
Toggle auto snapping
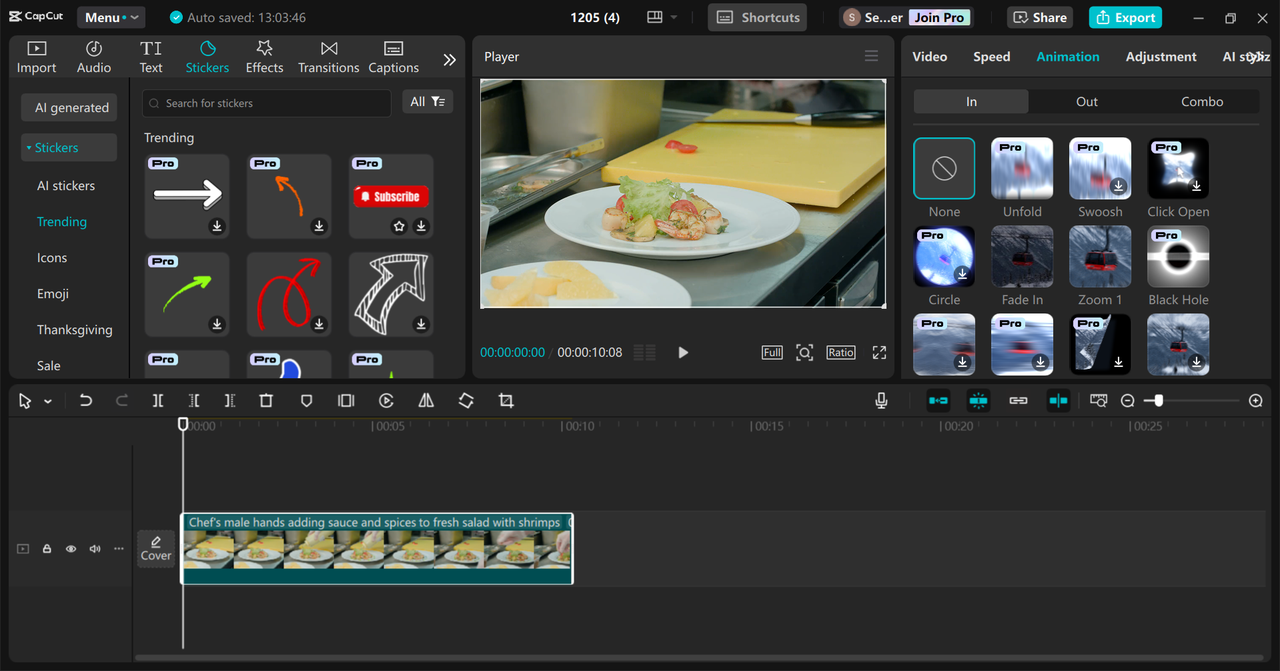(978, 400)
